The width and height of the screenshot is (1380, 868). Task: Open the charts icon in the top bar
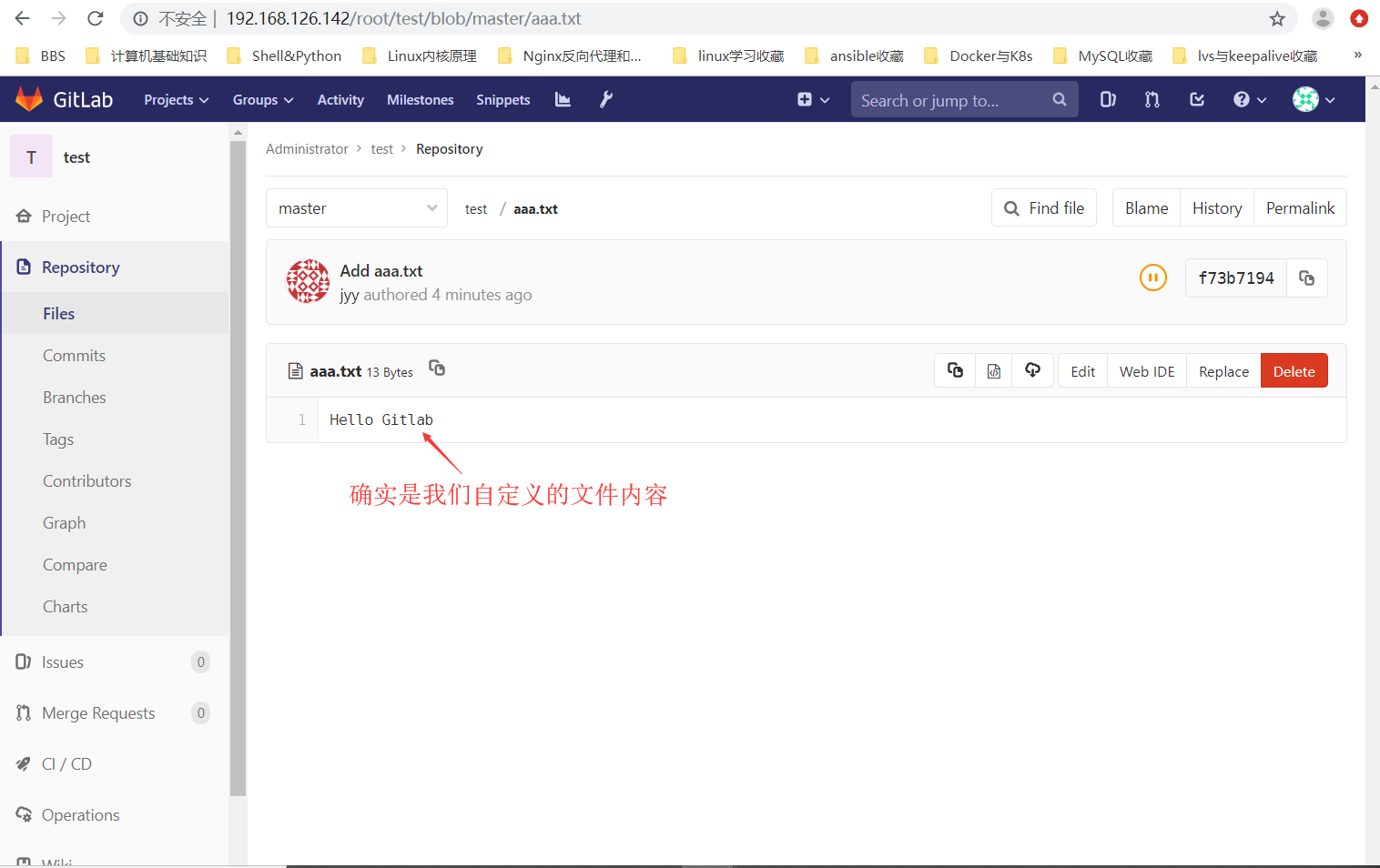pyautogui.click(x=562, y=99)
